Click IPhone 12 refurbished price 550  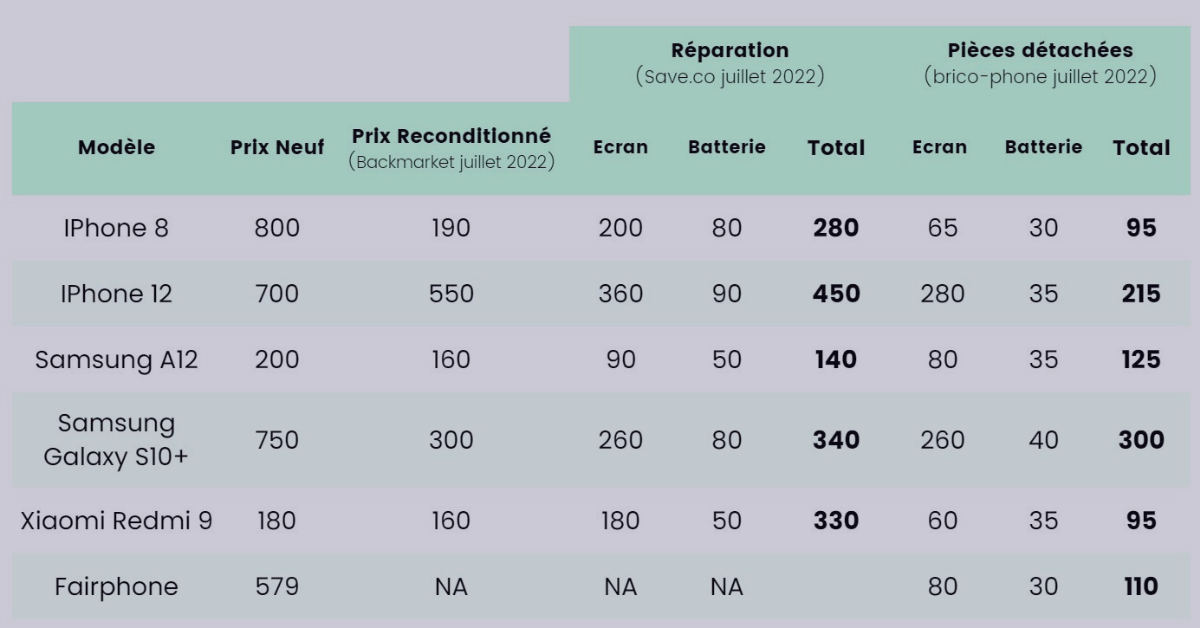tap(451, 294)
